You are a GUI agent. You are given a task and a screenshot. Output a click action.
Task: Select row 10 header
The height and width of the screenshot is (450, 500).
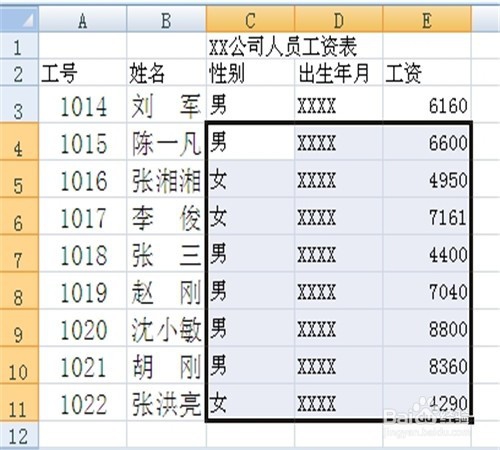click(19, 365)
